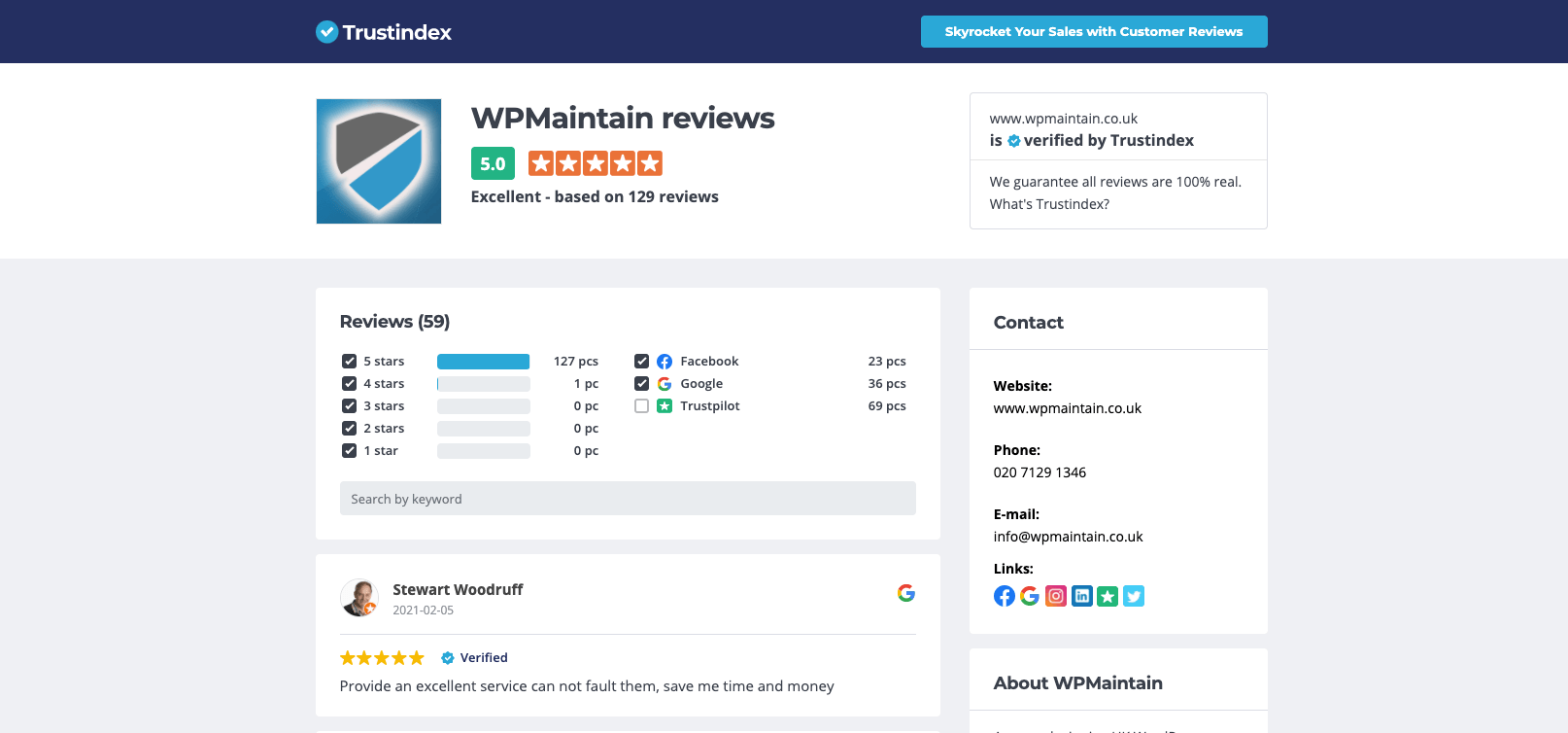Click the '127 pcs' count
The image size is (1568, 733).
[576, 362]
